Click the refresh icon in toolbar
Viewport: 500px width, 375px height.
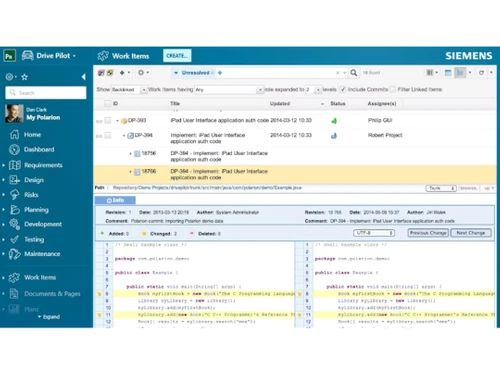[481, 73]
